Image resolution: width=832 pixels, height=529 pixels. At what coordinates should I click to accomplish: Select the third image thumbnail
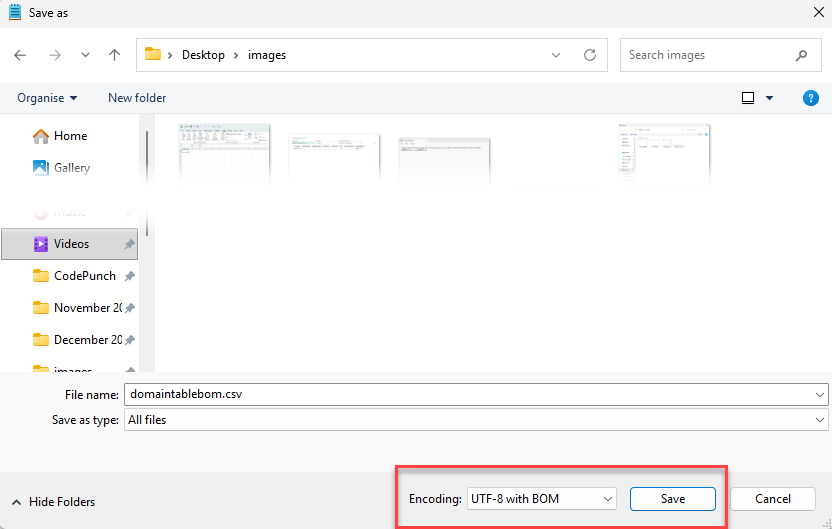(x=444, y=160)
